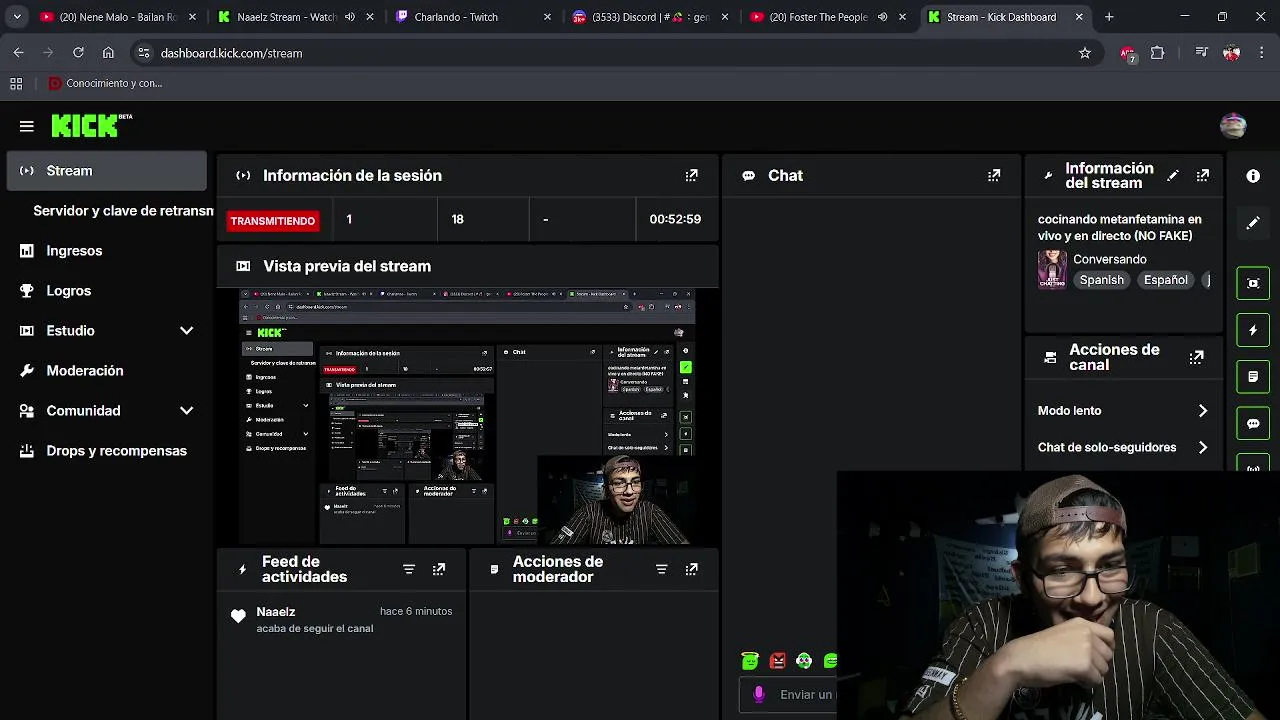Open the Feed de actividades filter icon
Screen dimensions: 1280x720
409,569
